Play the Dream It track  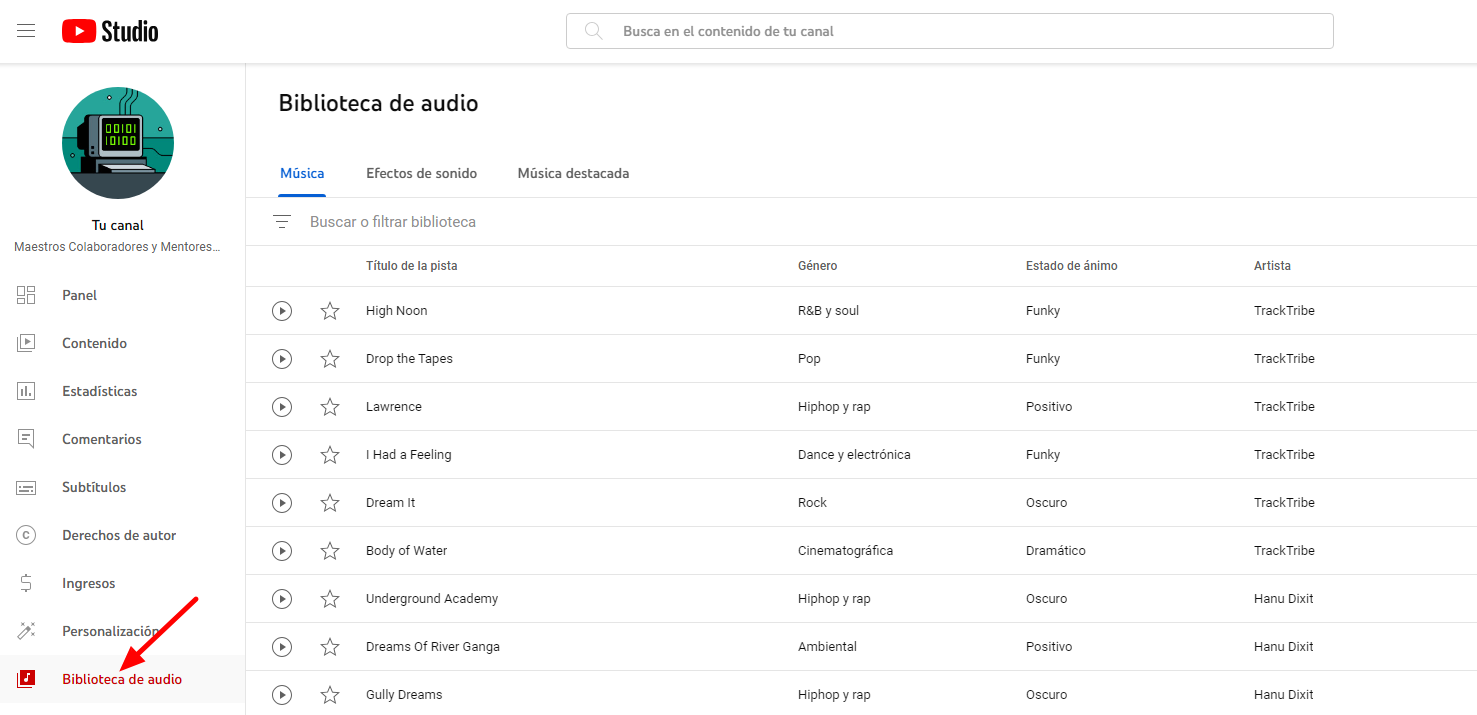[x=282, y=503]
